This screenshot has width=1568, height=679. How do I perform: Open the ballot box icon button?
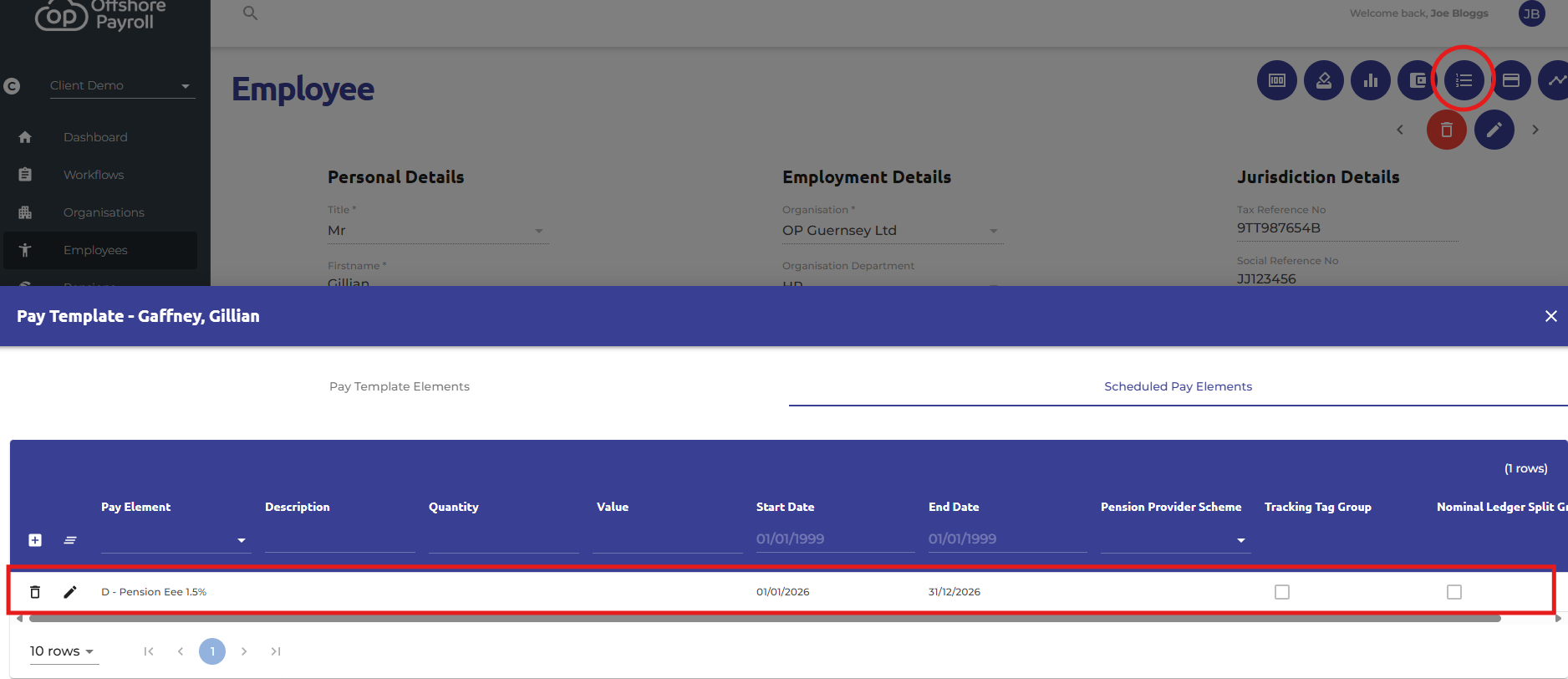[1324, 80]
